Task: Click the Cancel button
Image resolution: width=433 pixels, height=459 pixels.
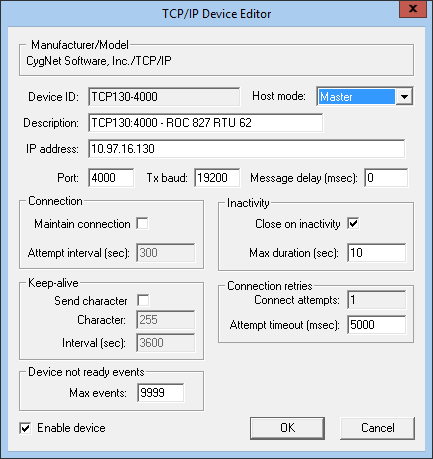Action: (x=378, y=428)
